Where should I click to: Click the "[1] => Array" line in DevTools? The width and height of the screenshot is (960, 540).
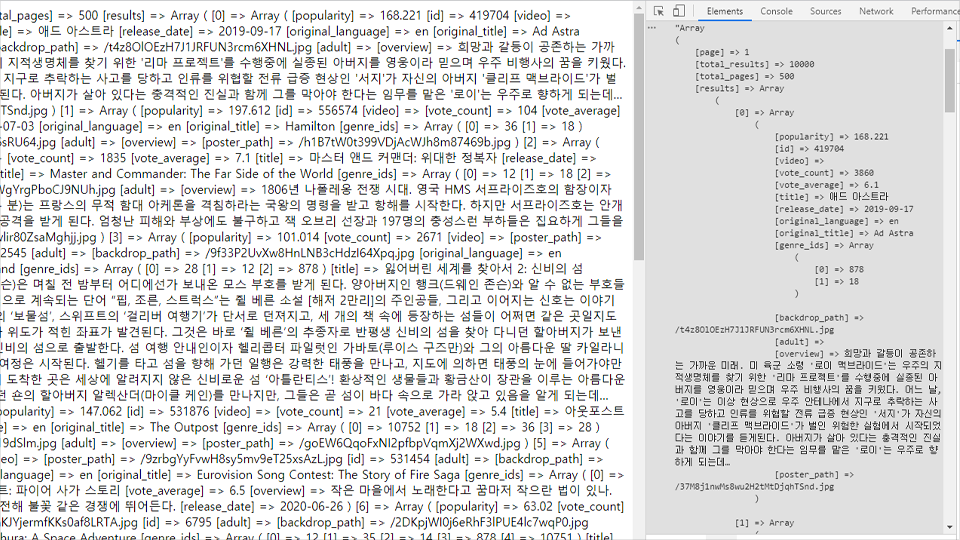point(764,523)
